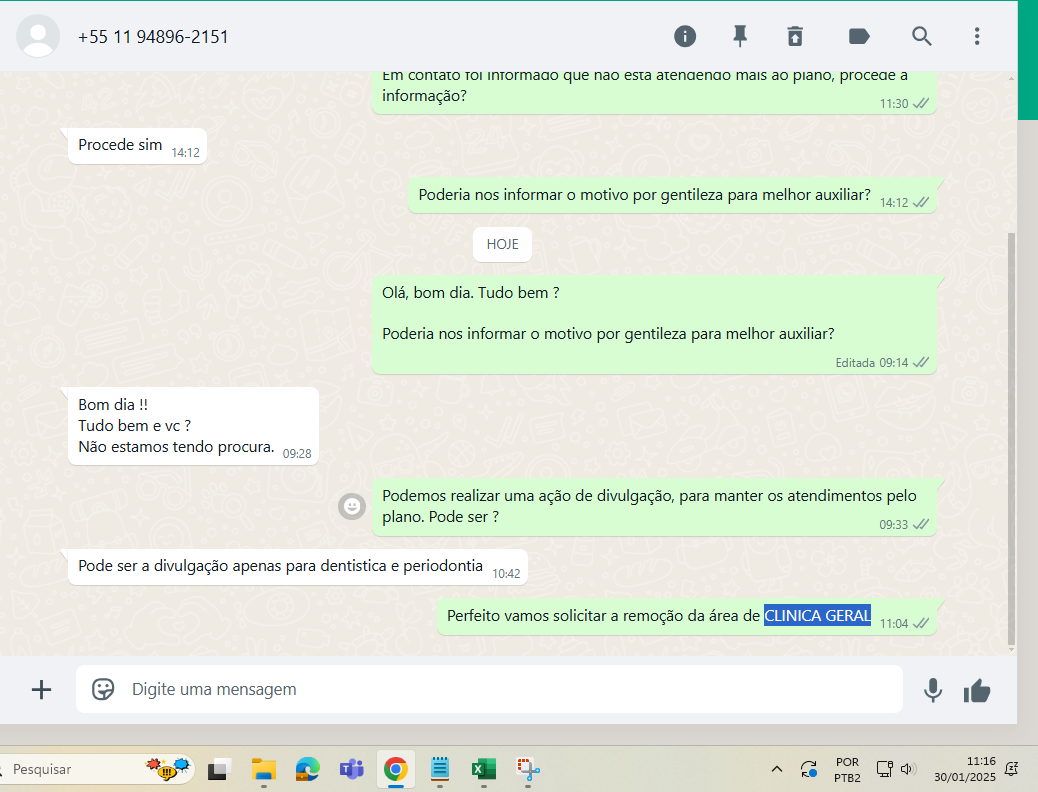Open Notepad from taskbar

(x=440, y=769)
